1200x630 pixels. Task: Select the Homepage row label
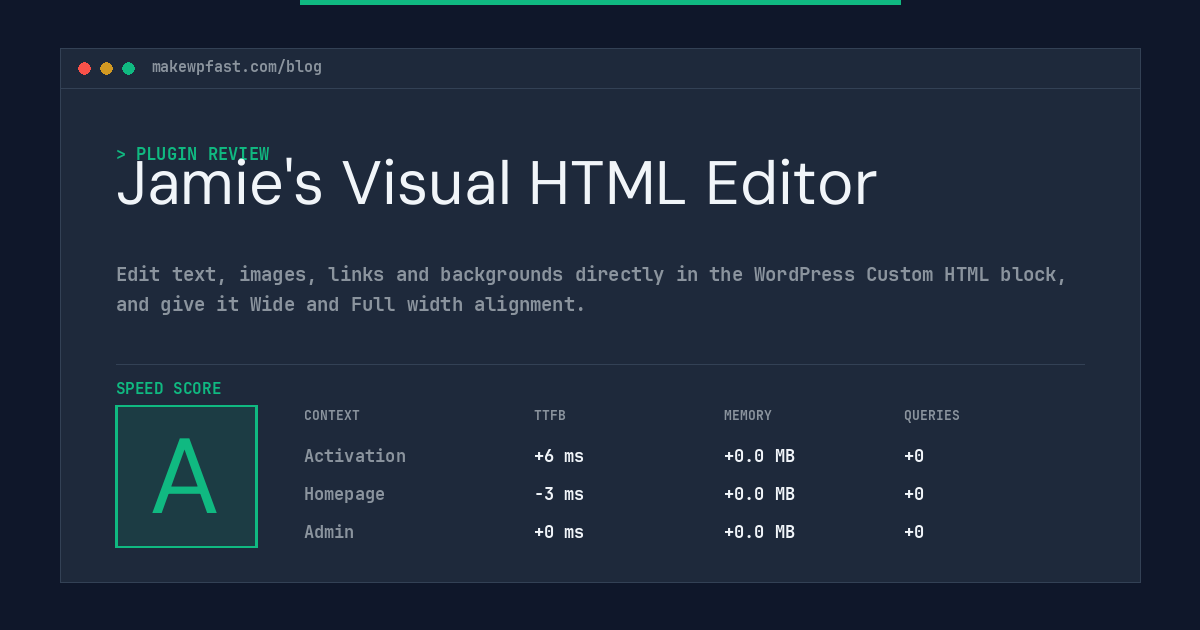tap(344, 494)
